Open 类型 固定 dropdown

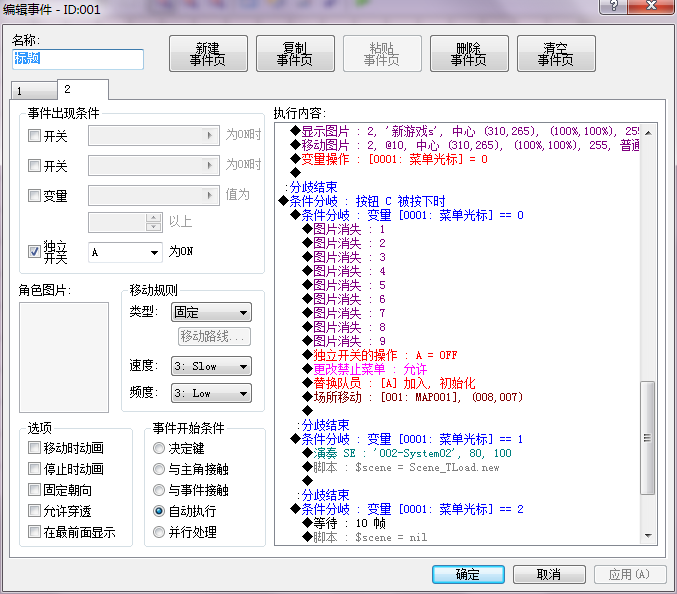point(211,312)
